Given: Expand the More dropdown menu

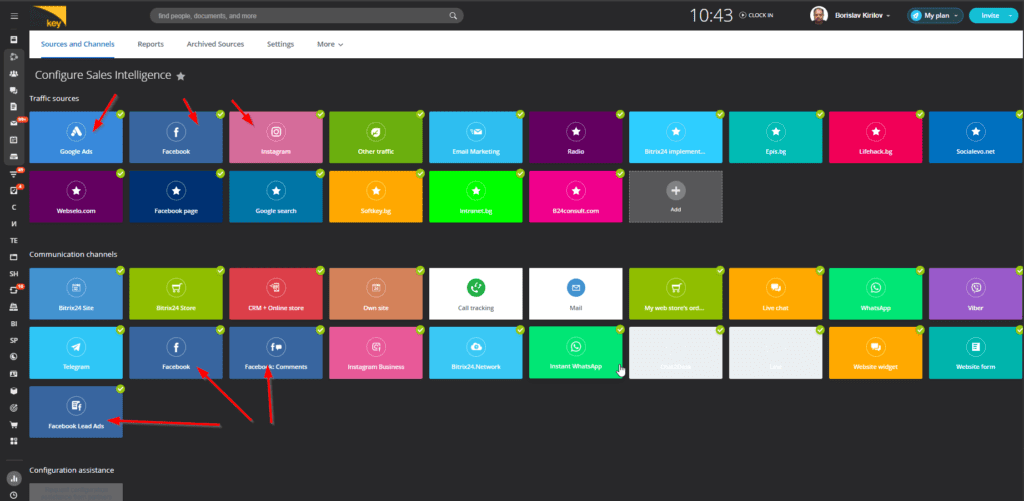Looking at the screenshot, I should pyautogui.click(x=330, y=45).
